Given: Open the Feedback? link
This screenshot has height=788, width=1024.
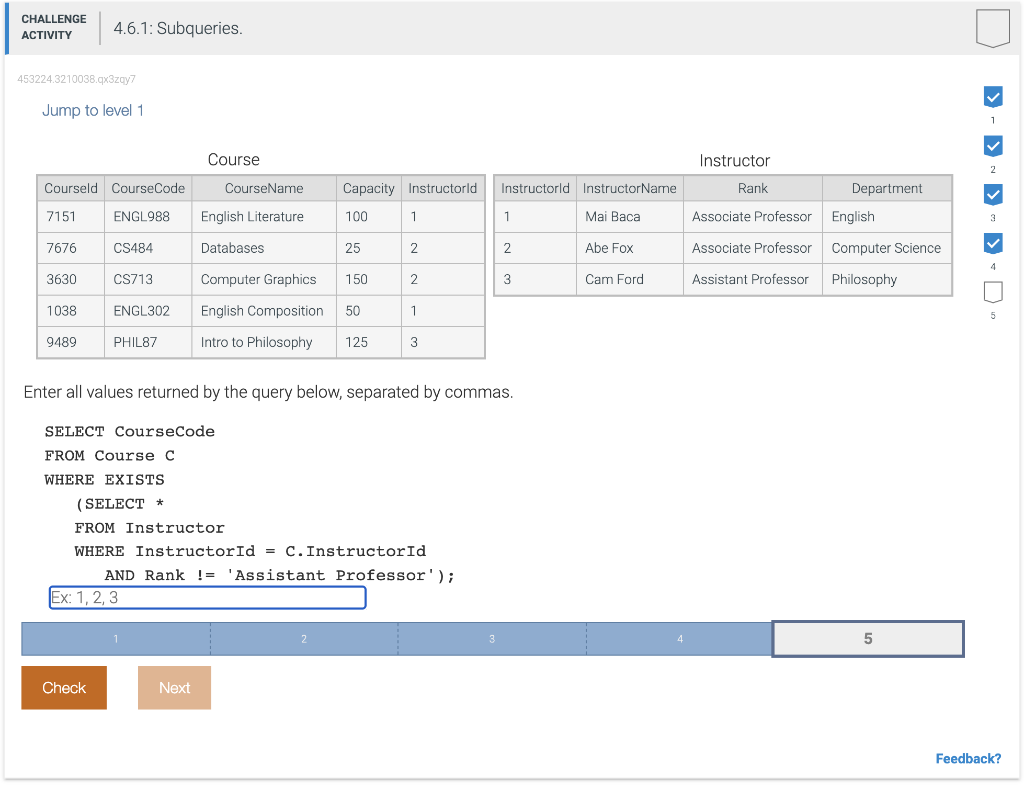Looking at the screenshot, I should point(968,759).
